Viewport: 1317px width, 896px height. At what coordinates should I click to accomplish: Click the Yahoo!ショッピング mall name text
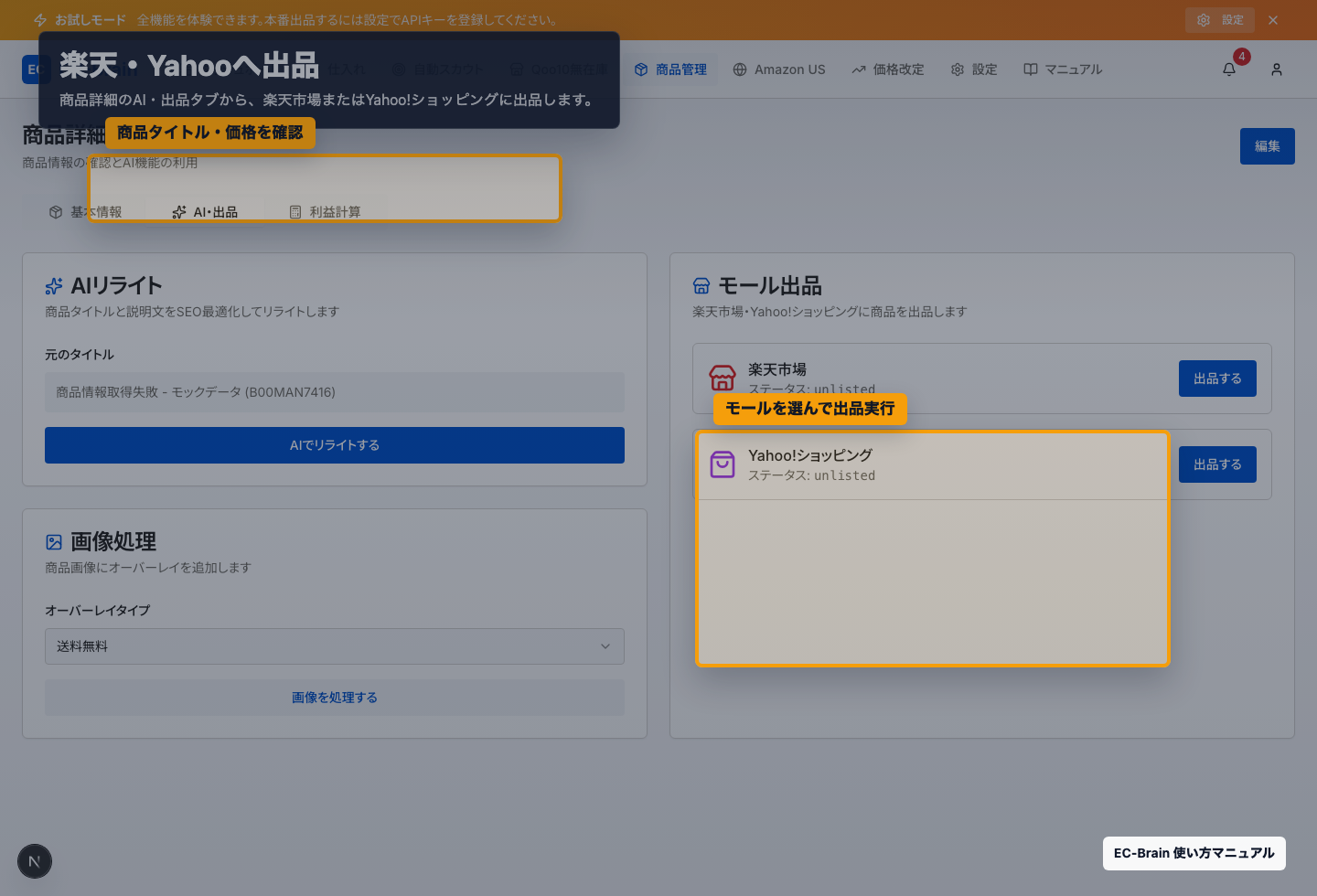[x=810, y=455]
